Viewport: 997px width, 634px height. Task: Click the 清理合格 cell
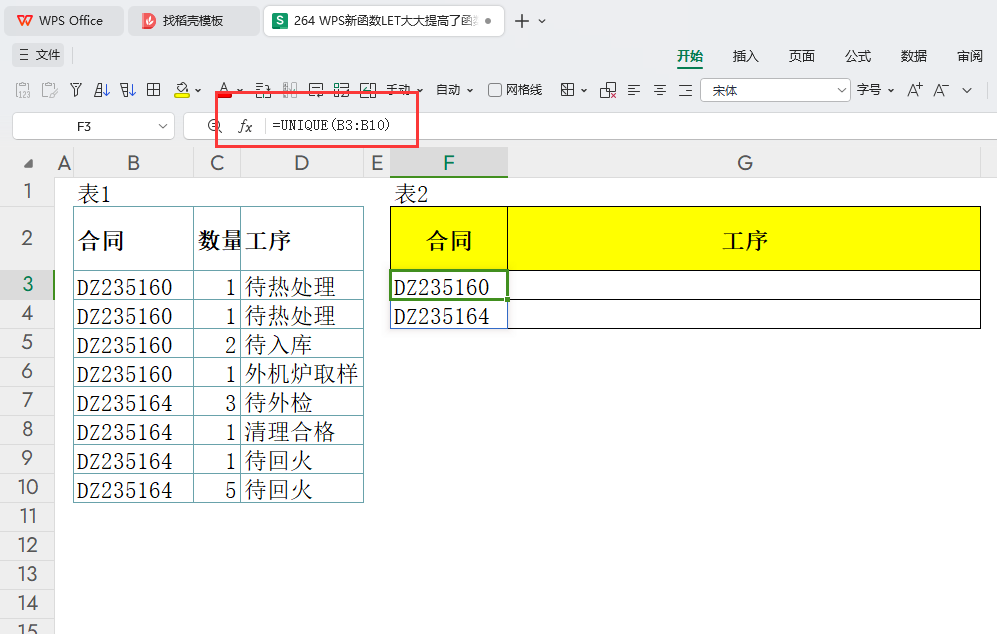pos(302,431)
